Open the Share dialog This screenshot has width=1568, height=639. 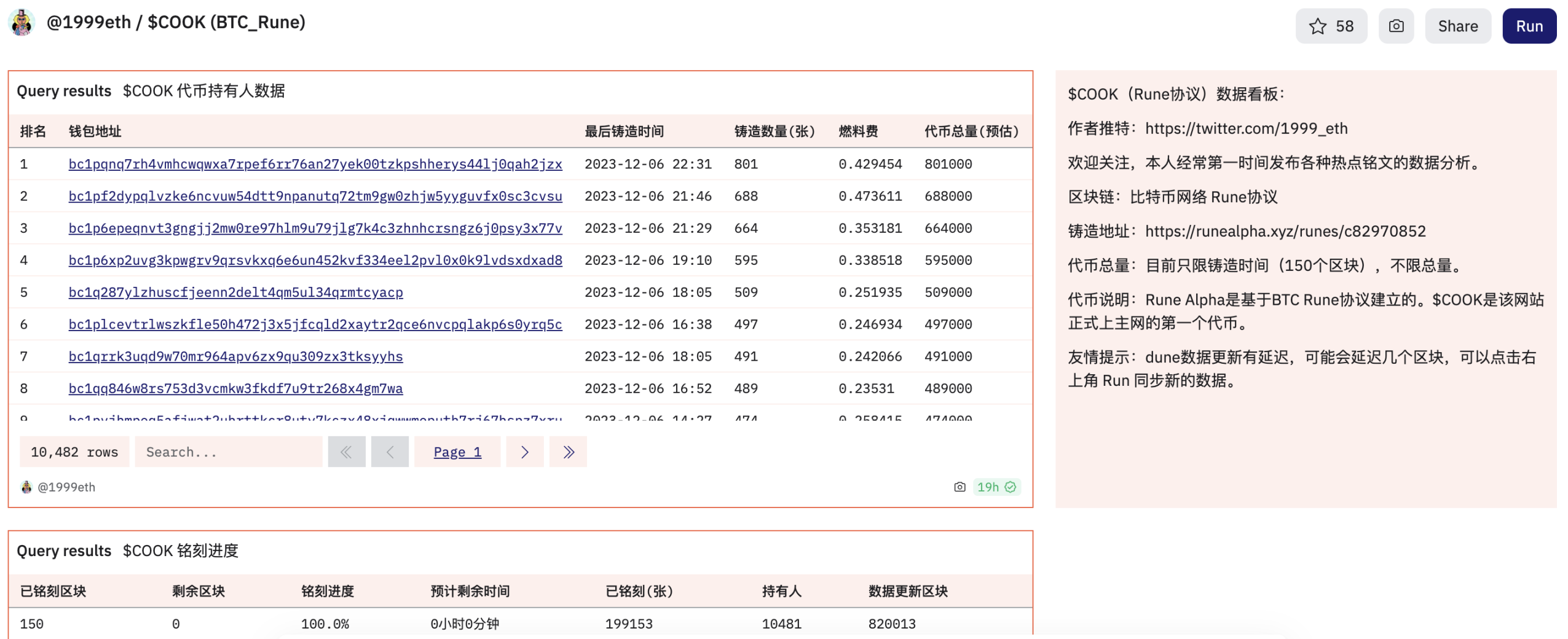click(x=1457, y=26)
